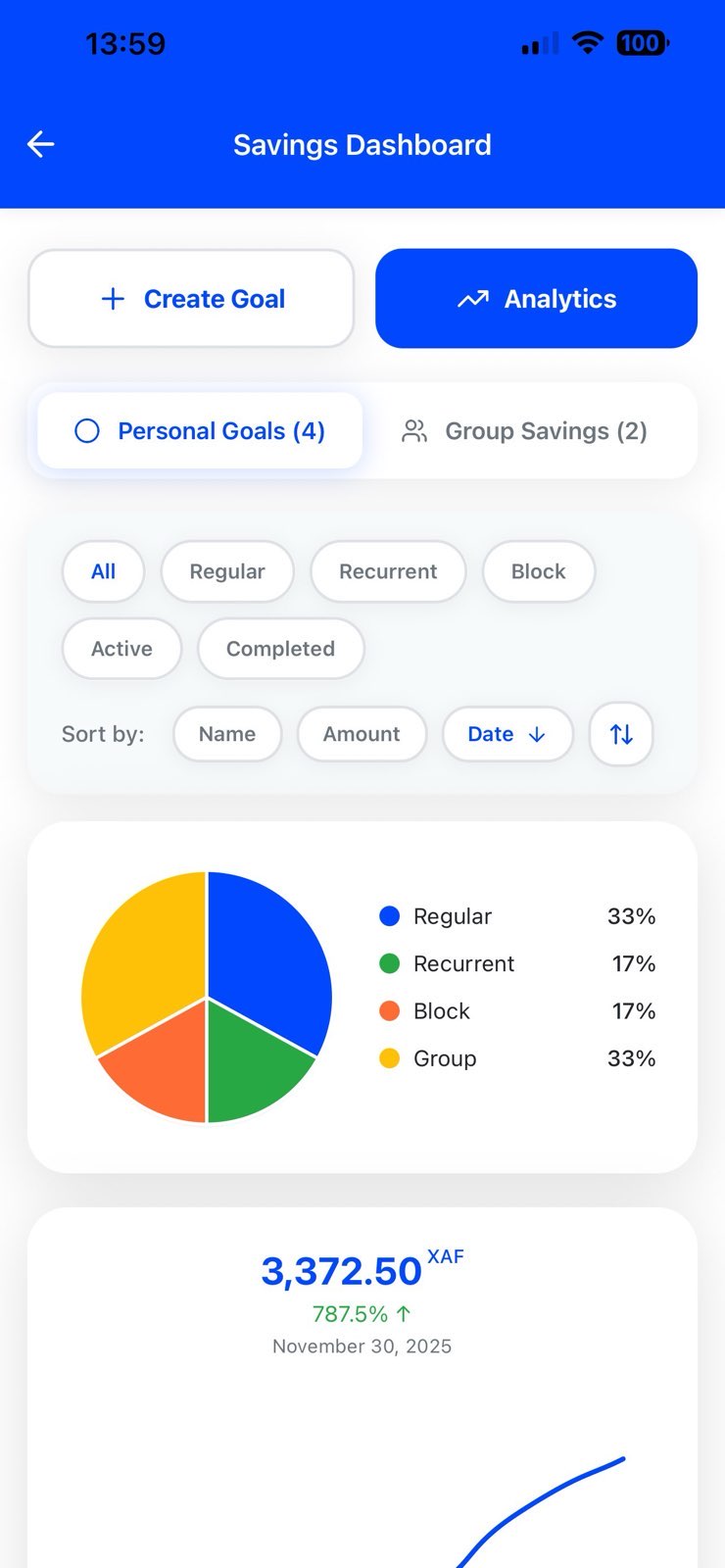The image size is (725, 1568).
Task: Toggle the sort direction arrows icon
Action: (620, 734)
